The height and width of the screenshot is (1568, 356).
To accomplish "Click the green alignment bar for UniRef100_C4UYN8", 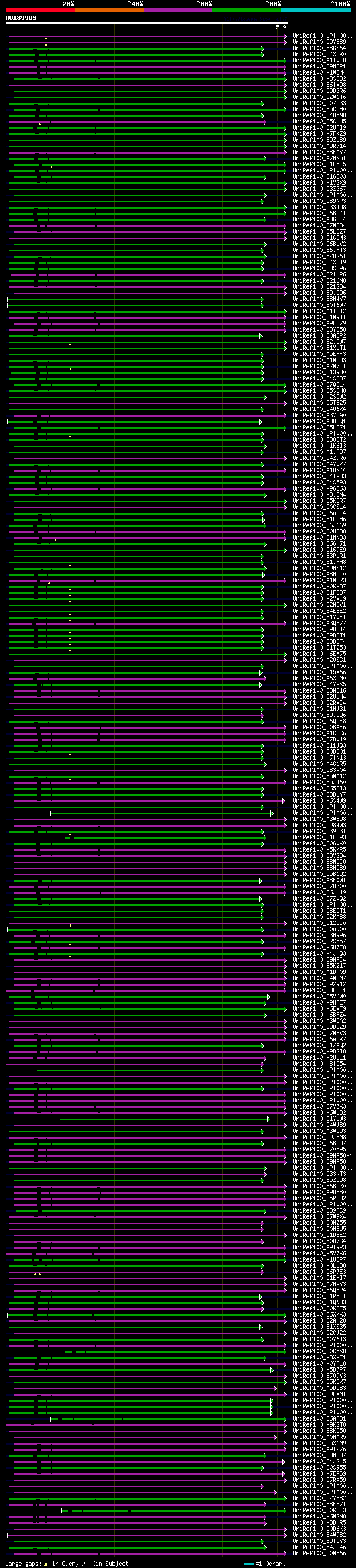I will pos(136,116).
